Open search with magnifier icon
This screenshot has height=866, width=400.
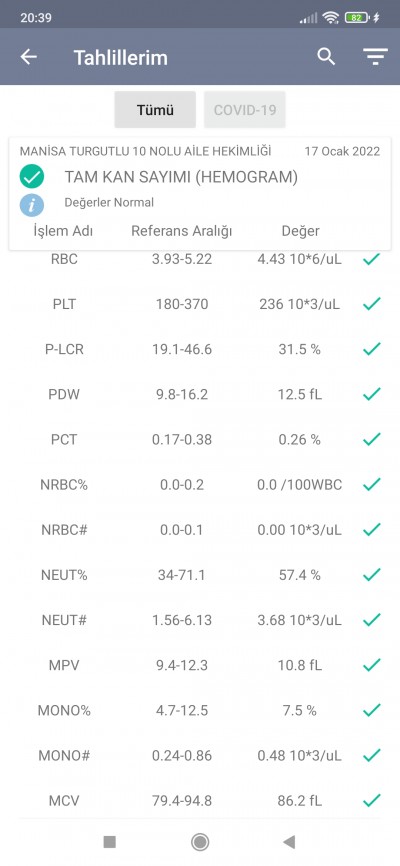[326, 56]
